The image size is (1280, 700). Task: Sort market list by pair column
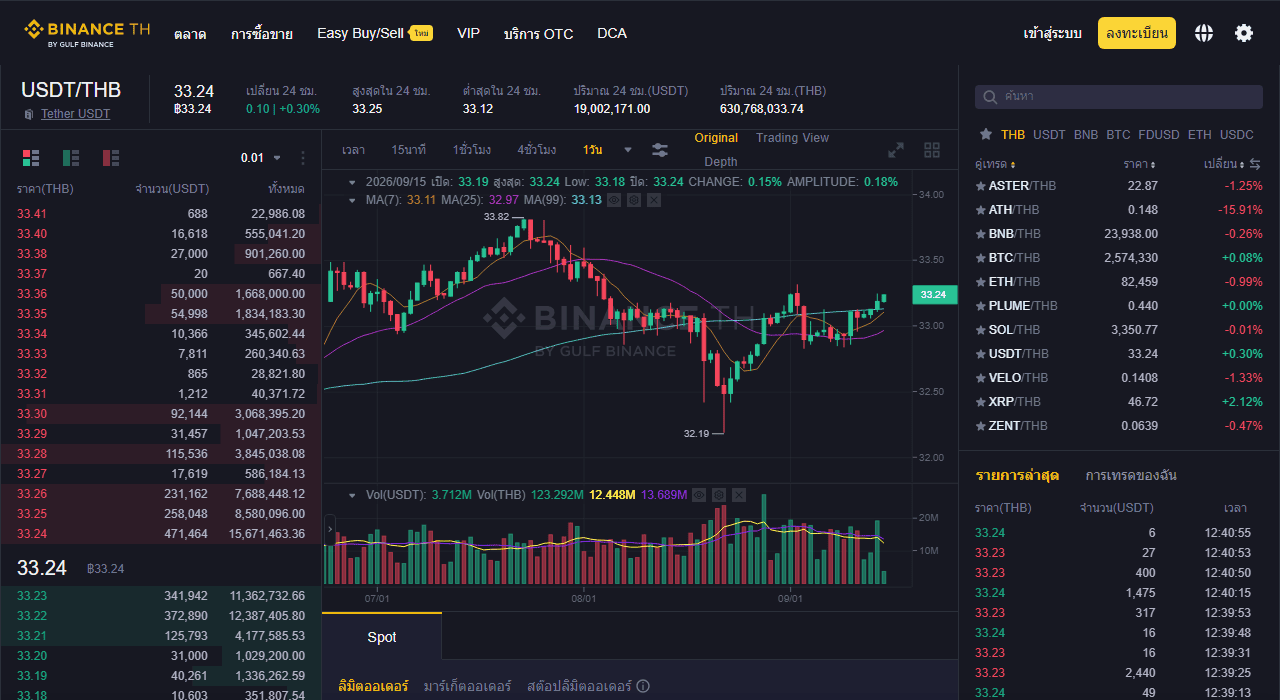[995, 164]
